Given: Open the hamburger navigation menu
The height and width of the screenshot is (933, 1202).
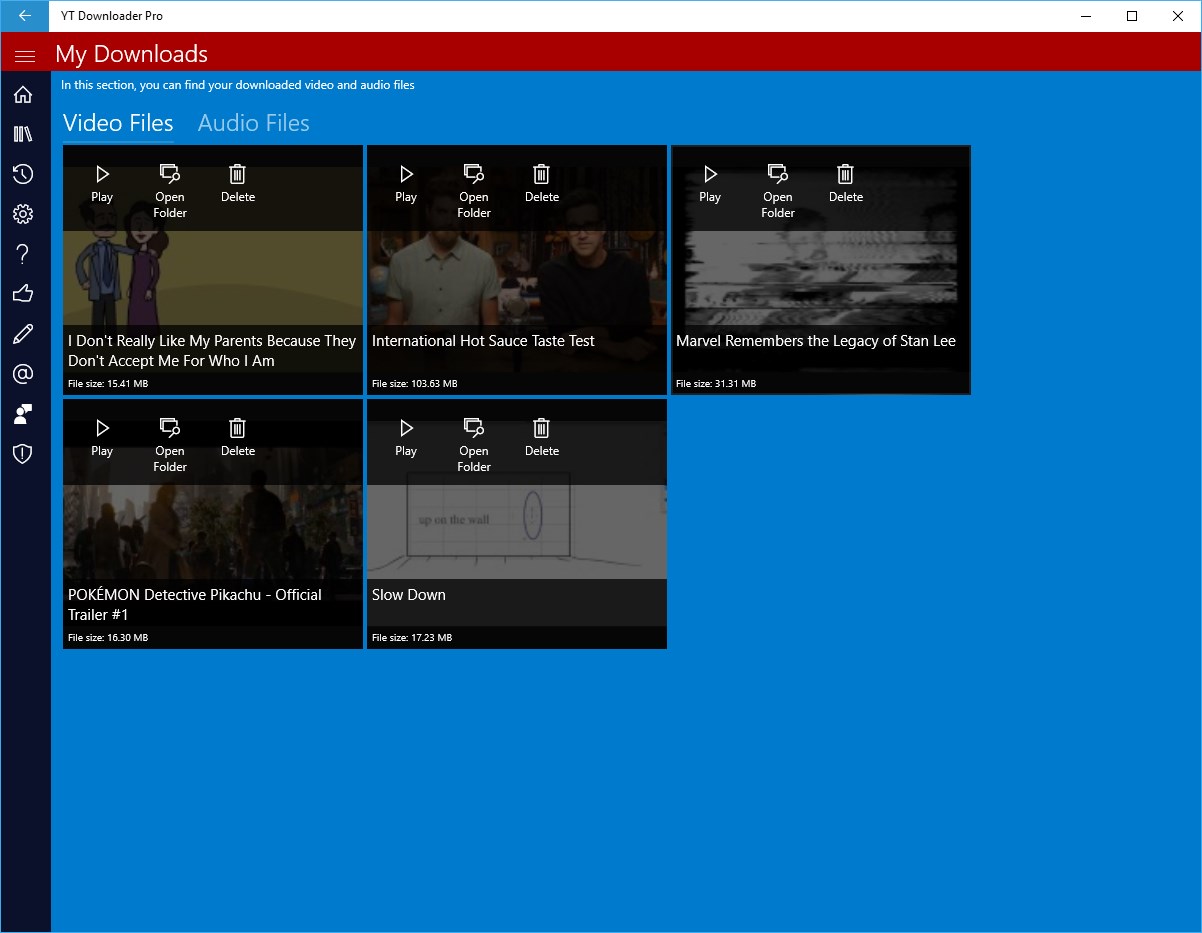Looking at the screenshot, I should pos(25,56).
